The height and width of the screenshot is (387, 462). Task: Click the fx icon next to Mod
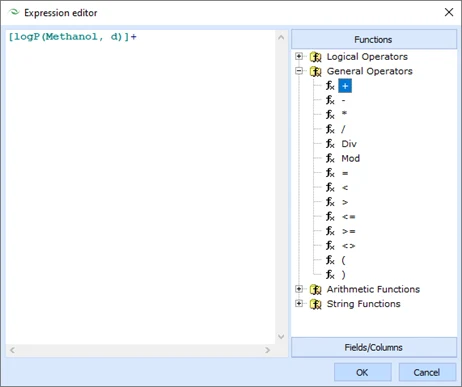coord(330,158)
